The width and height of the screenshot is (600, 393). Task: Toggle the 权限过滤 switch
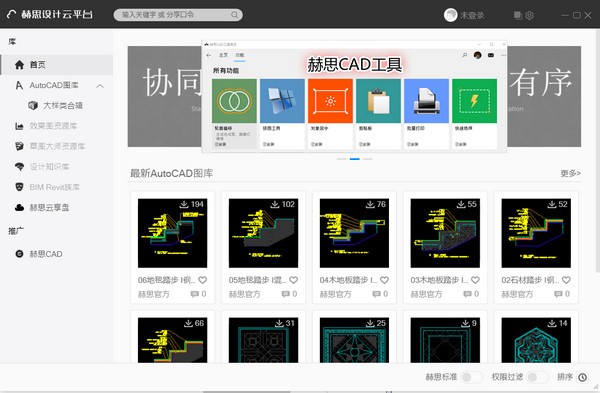pyautogui.click(x=537, y=377)
